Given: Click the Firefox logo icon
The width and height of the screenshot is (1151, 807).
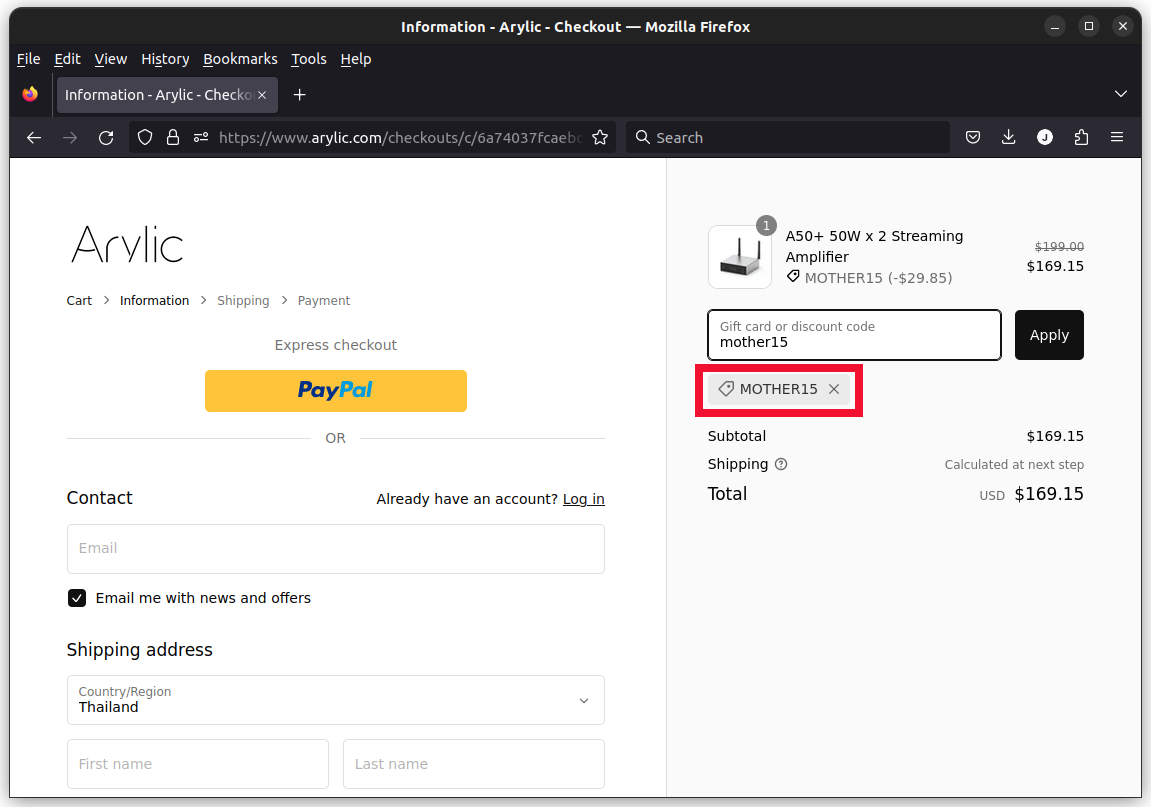Looking at the screenshot, I should (x=30, y=95).
